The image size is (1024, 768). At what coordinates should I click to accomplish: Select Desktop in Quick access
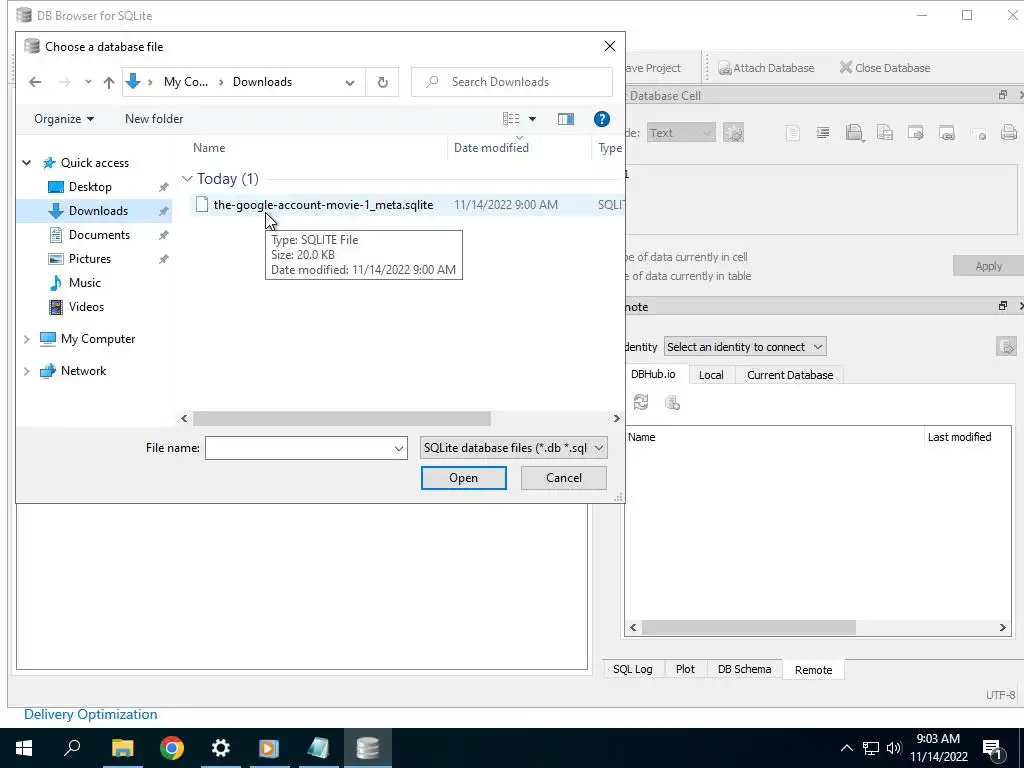click(x=90, y=187)
